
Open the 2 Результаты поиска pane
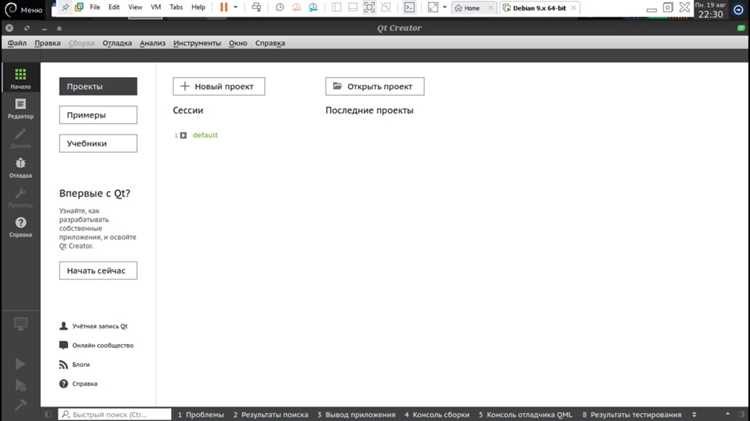pos(271,415)
